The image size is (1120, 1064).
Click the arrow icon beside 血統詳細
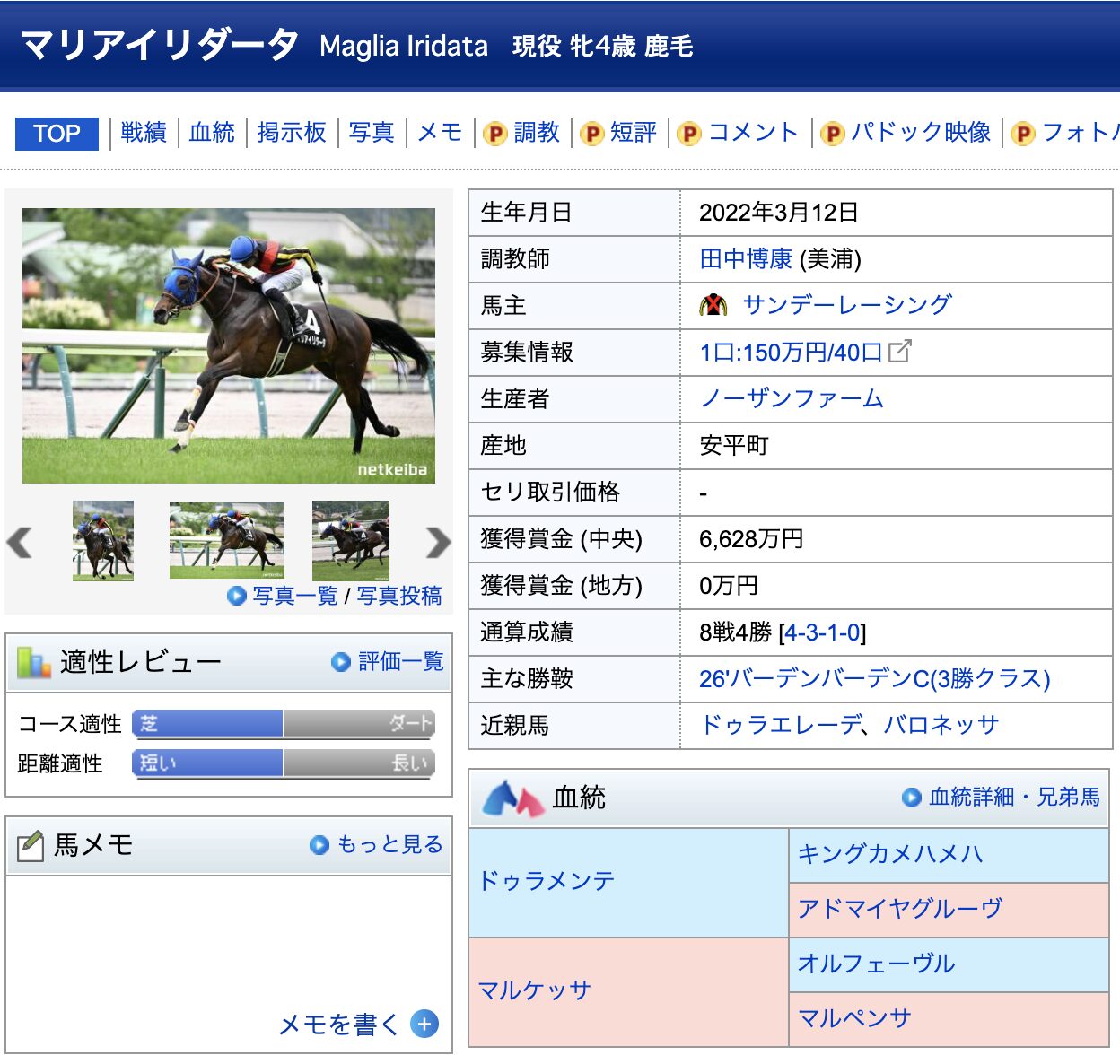pos(912,798)
